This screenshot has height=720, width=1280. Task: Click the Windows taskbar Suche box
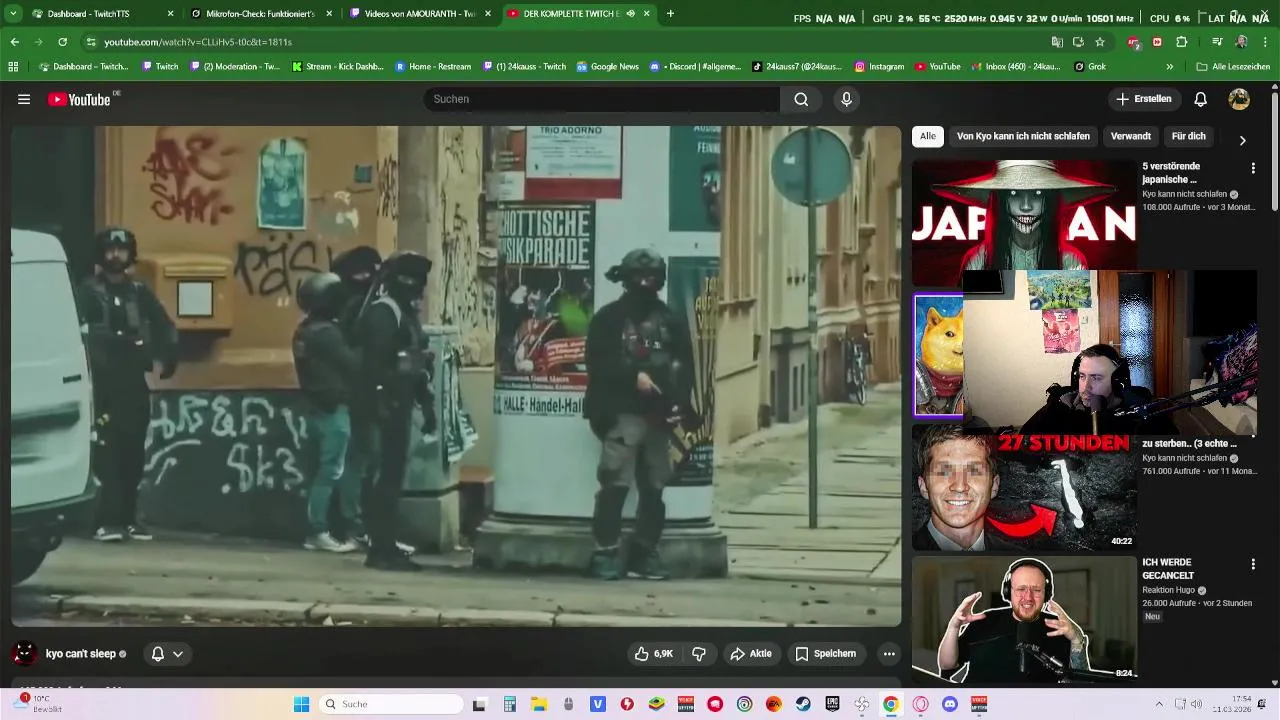pos(389,704)
